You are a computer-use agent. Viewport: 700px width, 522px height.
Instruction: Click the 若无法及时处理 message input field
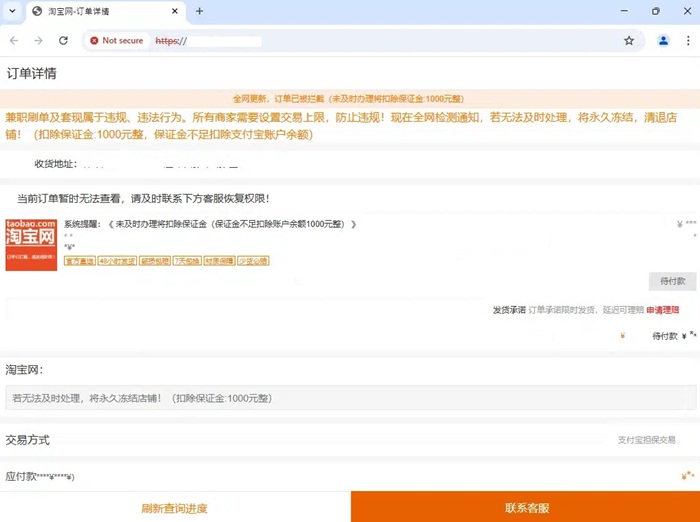(350, 398)
